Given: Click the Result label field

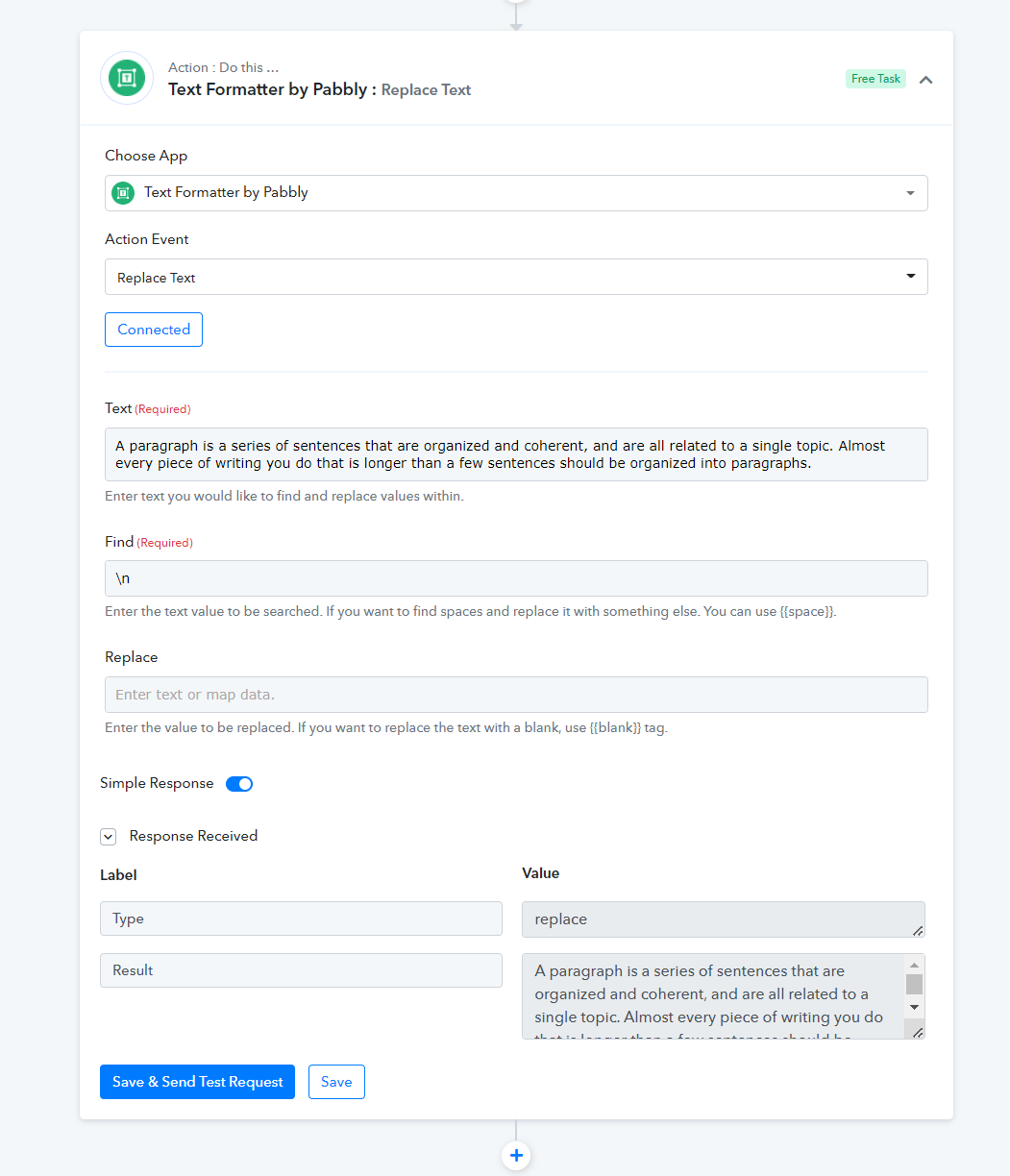Looking at the screenshot, I should pos(301,970).
